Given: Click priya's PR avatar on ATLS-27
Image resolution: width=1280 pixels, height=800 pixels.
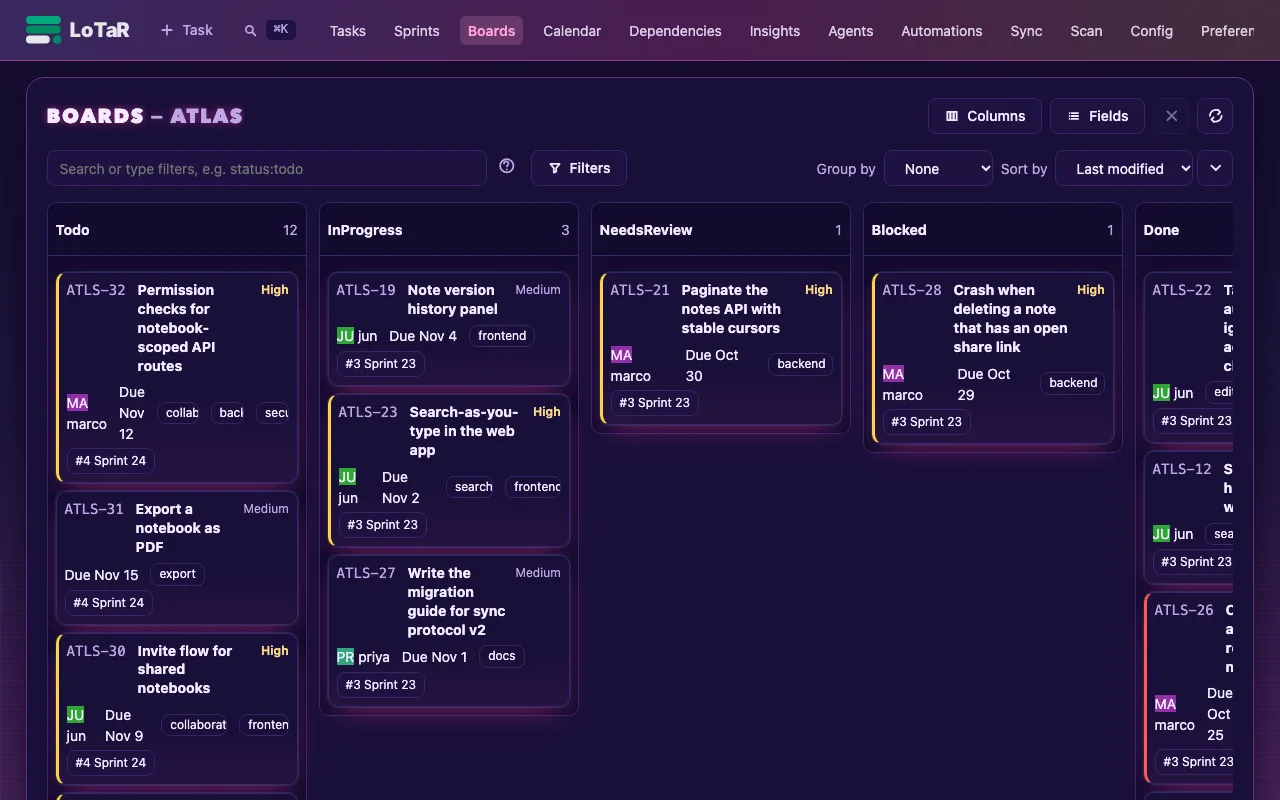Looking at the screenshot, I should point(345,657).
